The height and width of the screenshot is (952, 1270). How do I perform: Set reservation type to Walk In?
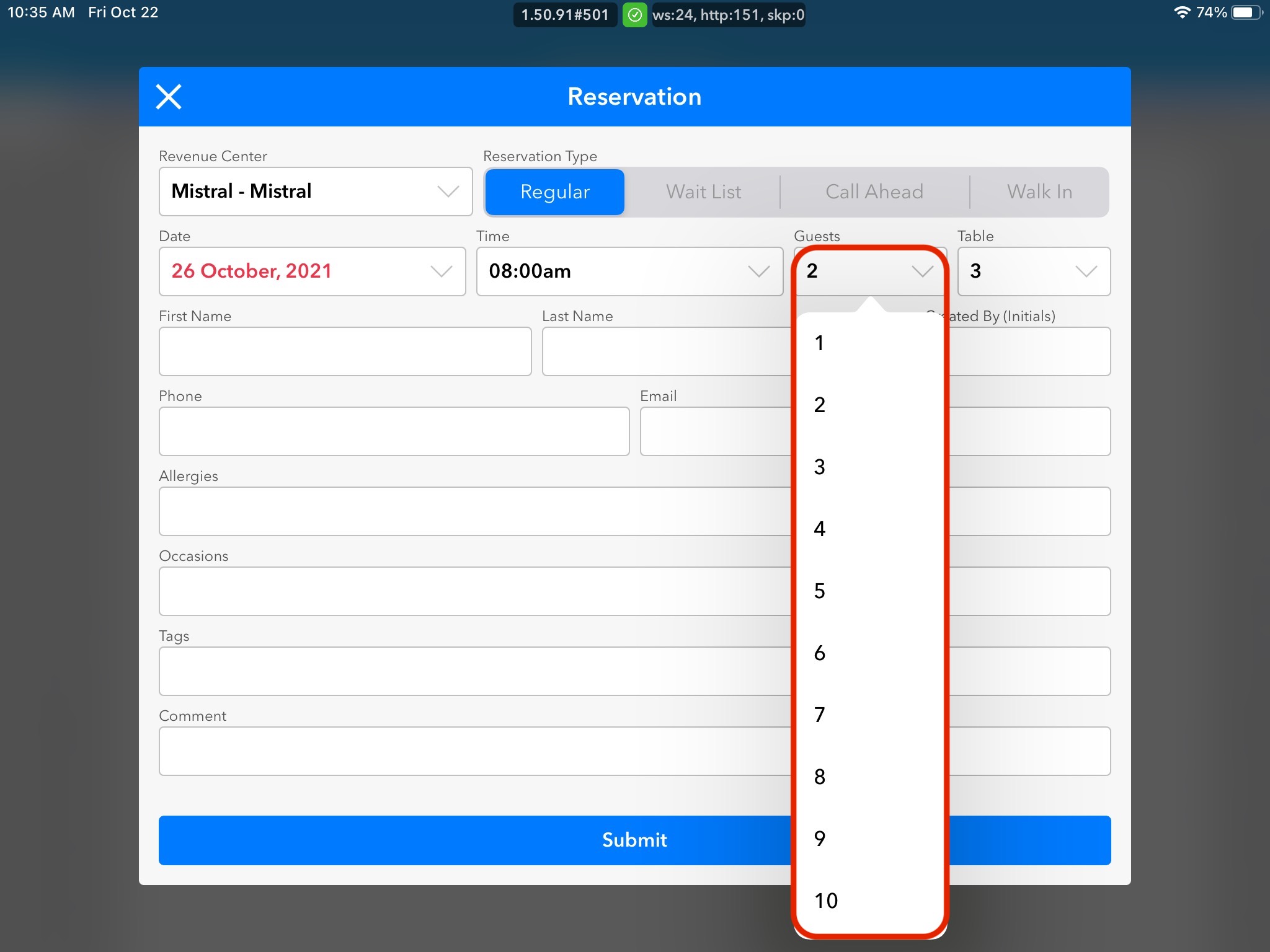pos(1039,192)
